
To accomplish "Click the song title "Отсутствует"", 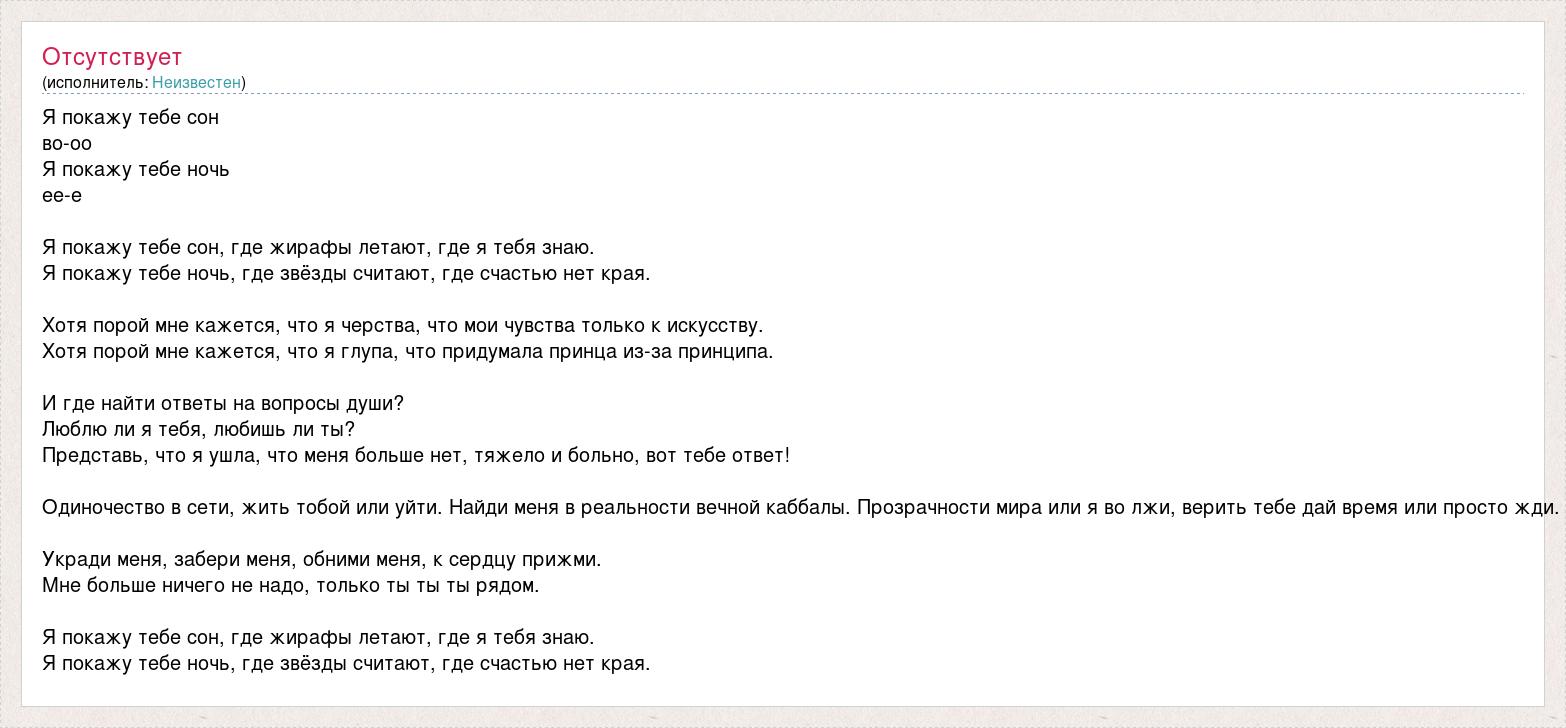I will (112, 57).
